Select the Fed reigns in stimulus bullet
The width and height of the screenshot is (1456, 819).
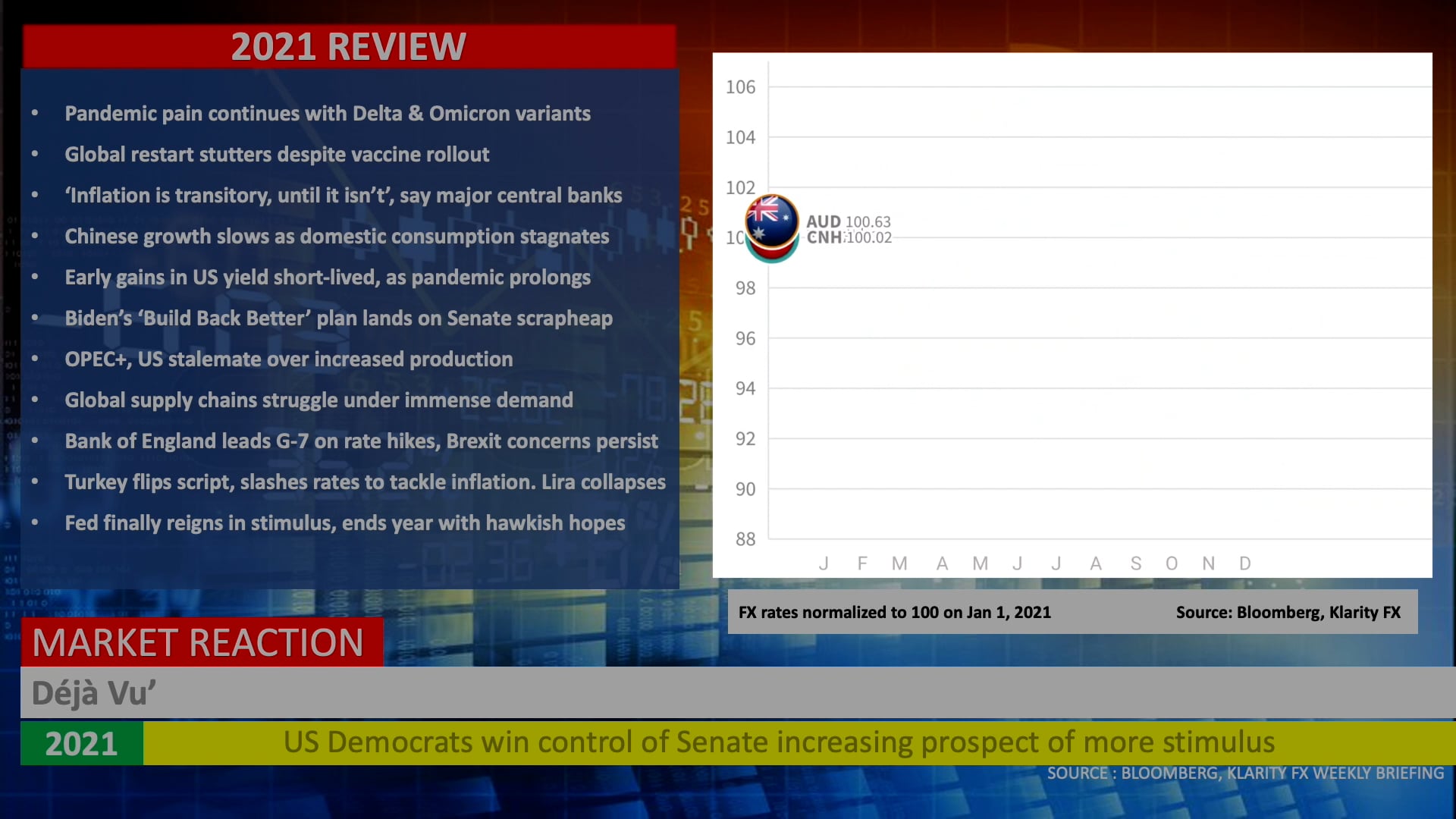pos(345,523)
